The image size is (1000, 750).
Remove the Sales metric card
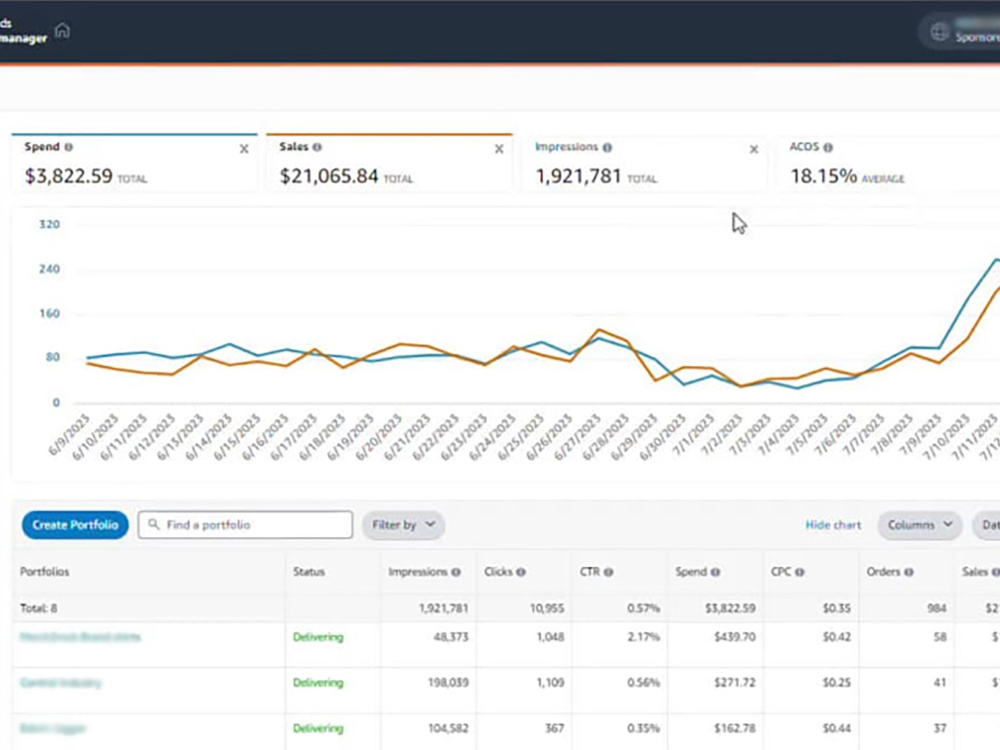pos(499,149)
